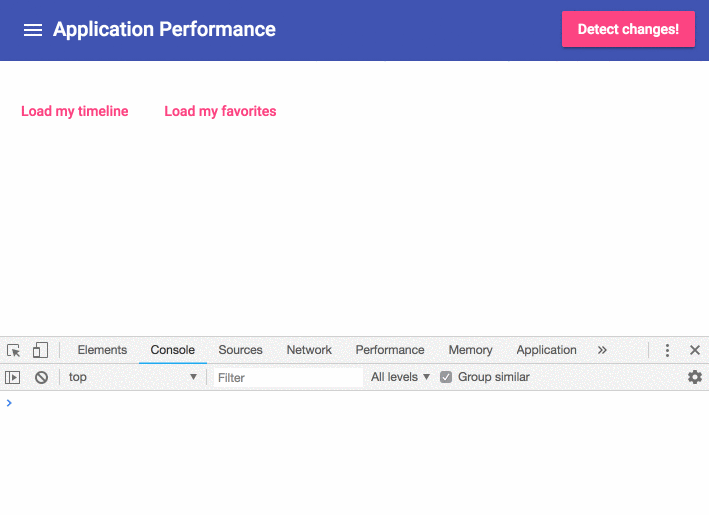The width and height of the screenshot is (709, 515).
Task: Click Load my favorites link
Action: click(220, 111)
